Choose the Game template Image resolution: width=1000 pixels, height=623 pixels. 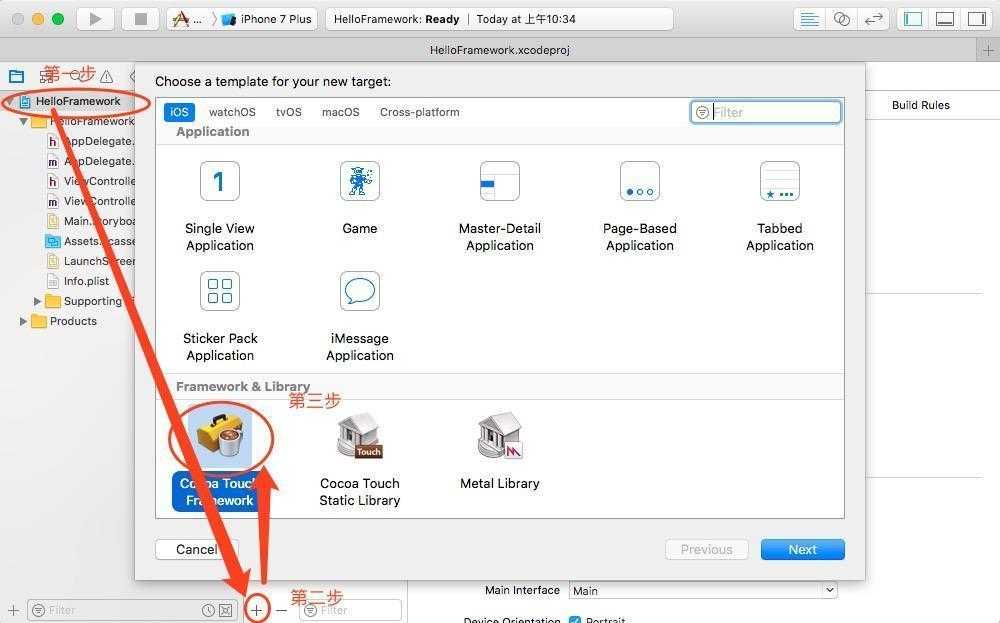point(360,198)
